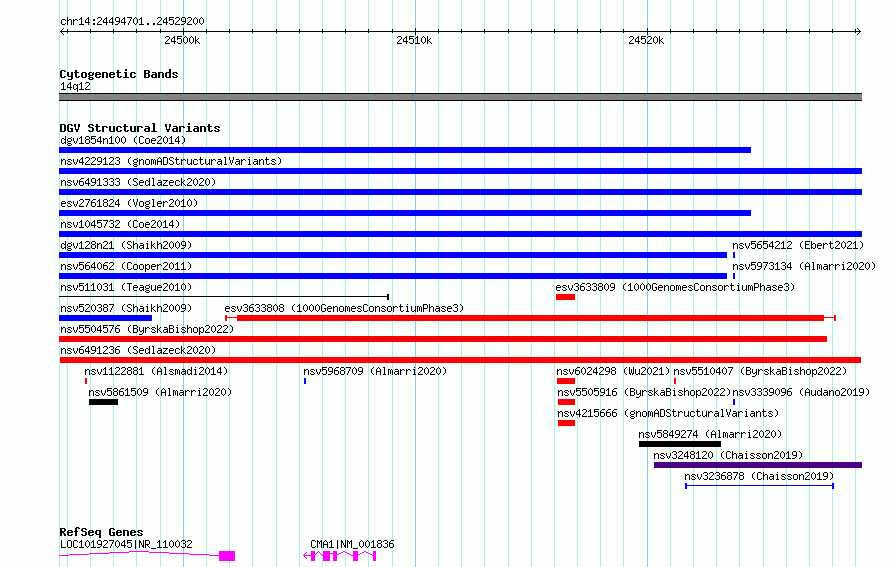Select the black nsv5849274 variant bar
The width and height of the screenshot is (890, 567).
pyautogui.click(x=680, y=444)
